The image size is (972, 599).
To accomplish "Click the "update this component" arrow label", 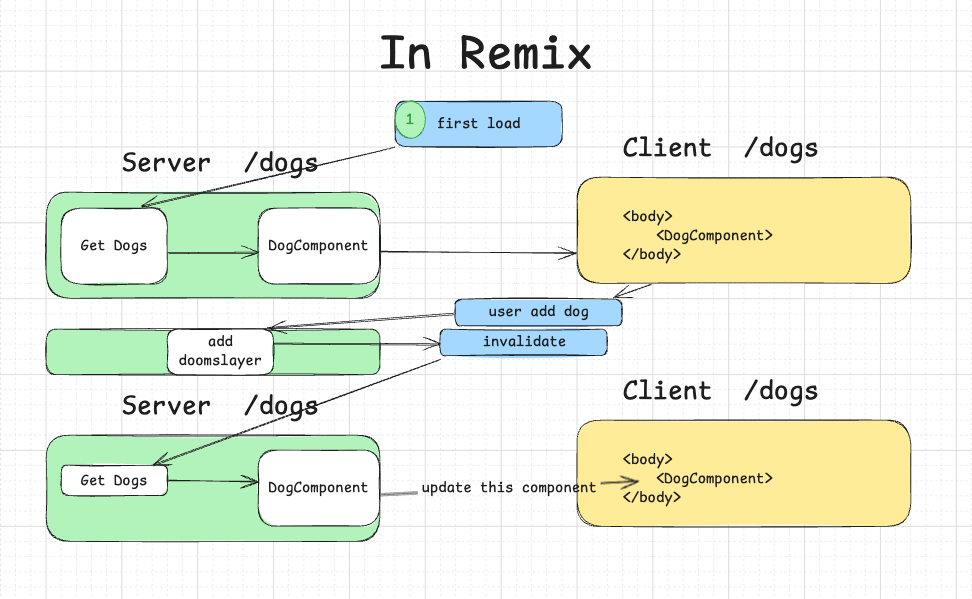I will point(508,487).
